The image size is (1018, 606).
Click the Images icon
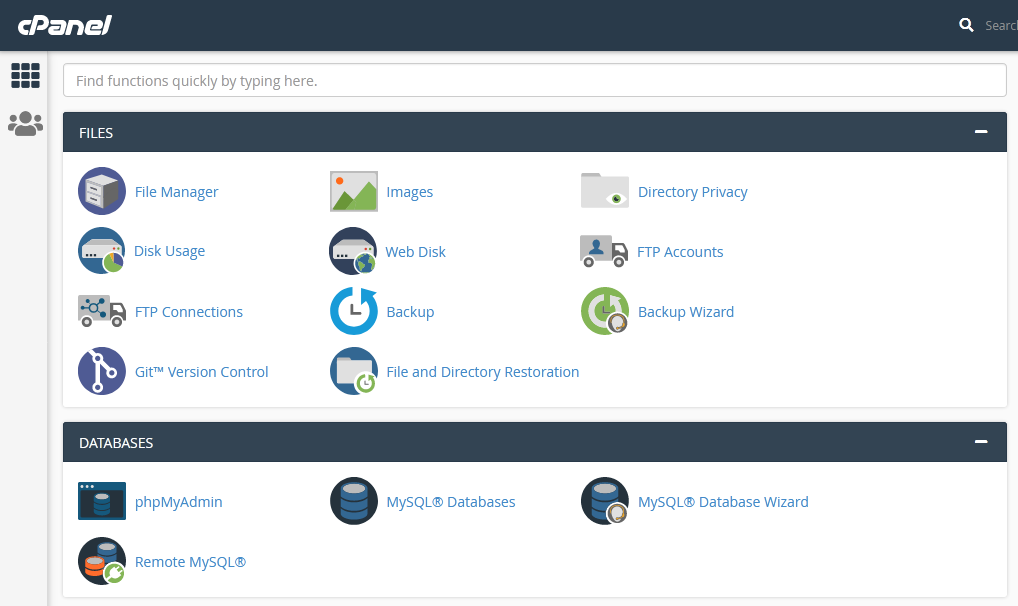tap(354, 192)
